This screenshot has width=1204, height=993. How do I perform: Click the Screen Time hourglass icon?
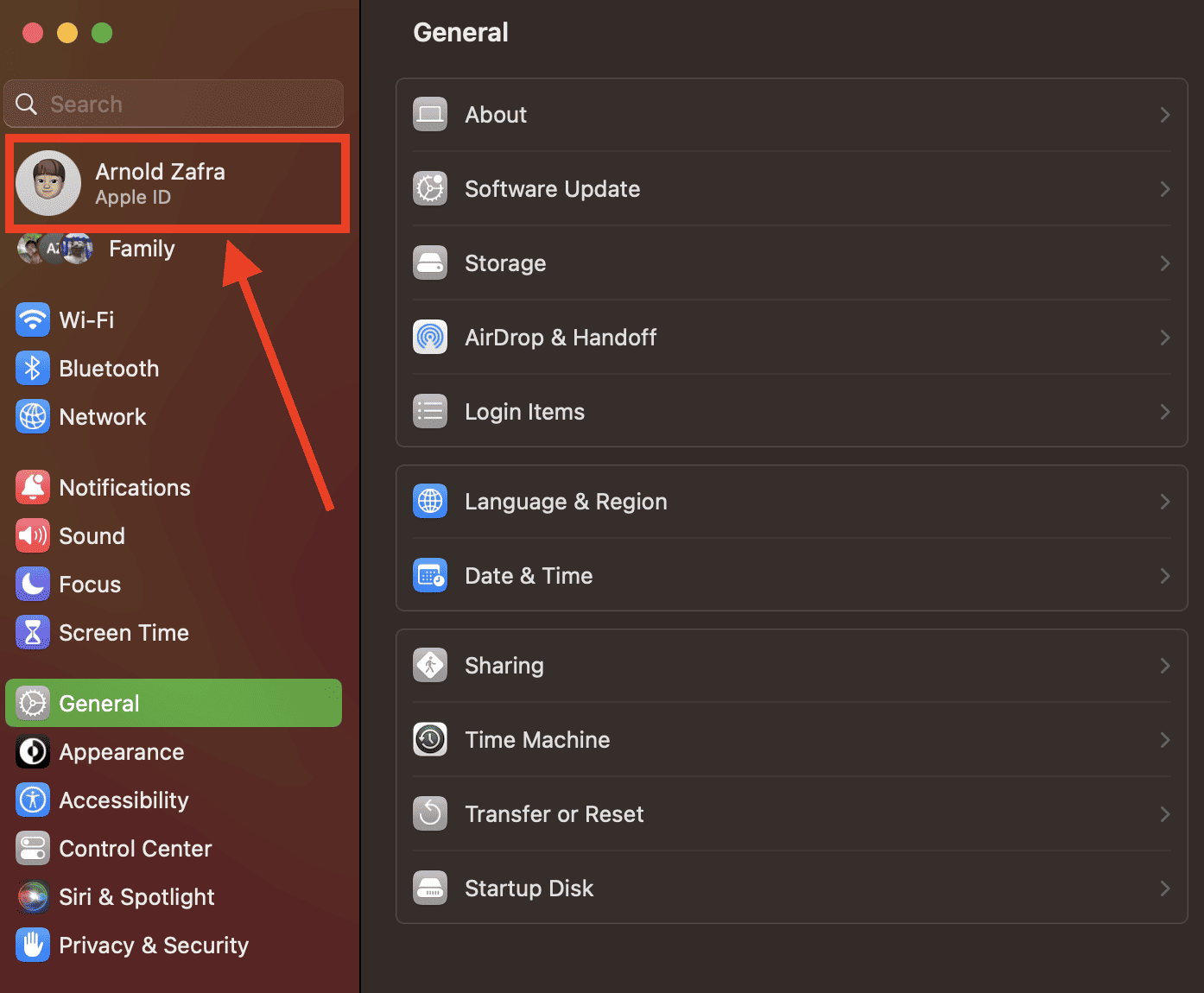coord(33,633)
